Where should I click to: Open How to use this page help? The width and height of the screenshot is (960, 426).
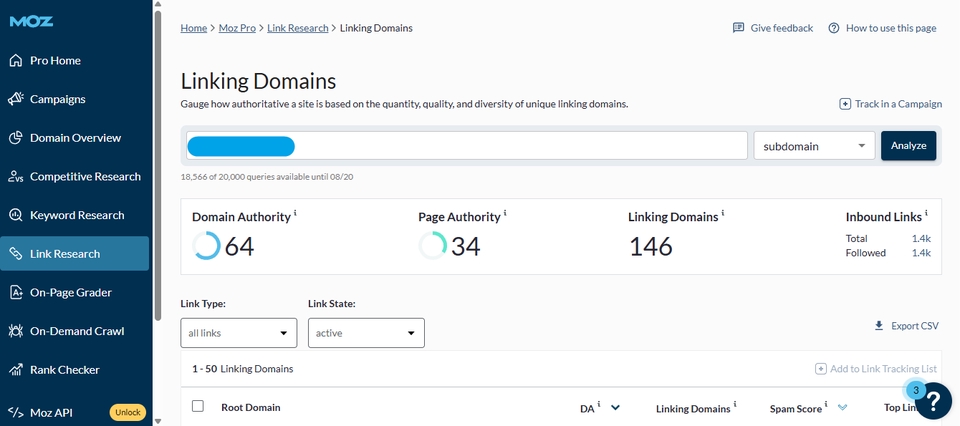tap(882, 28)
